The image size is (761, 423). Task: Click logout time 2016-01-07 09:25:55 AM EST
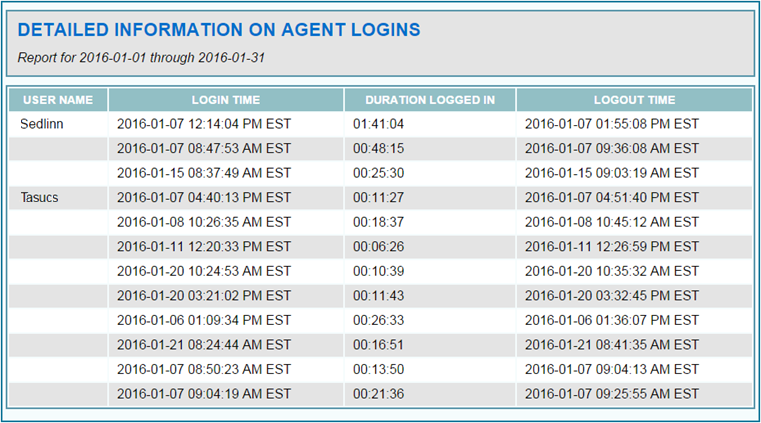tap(611, 394)
